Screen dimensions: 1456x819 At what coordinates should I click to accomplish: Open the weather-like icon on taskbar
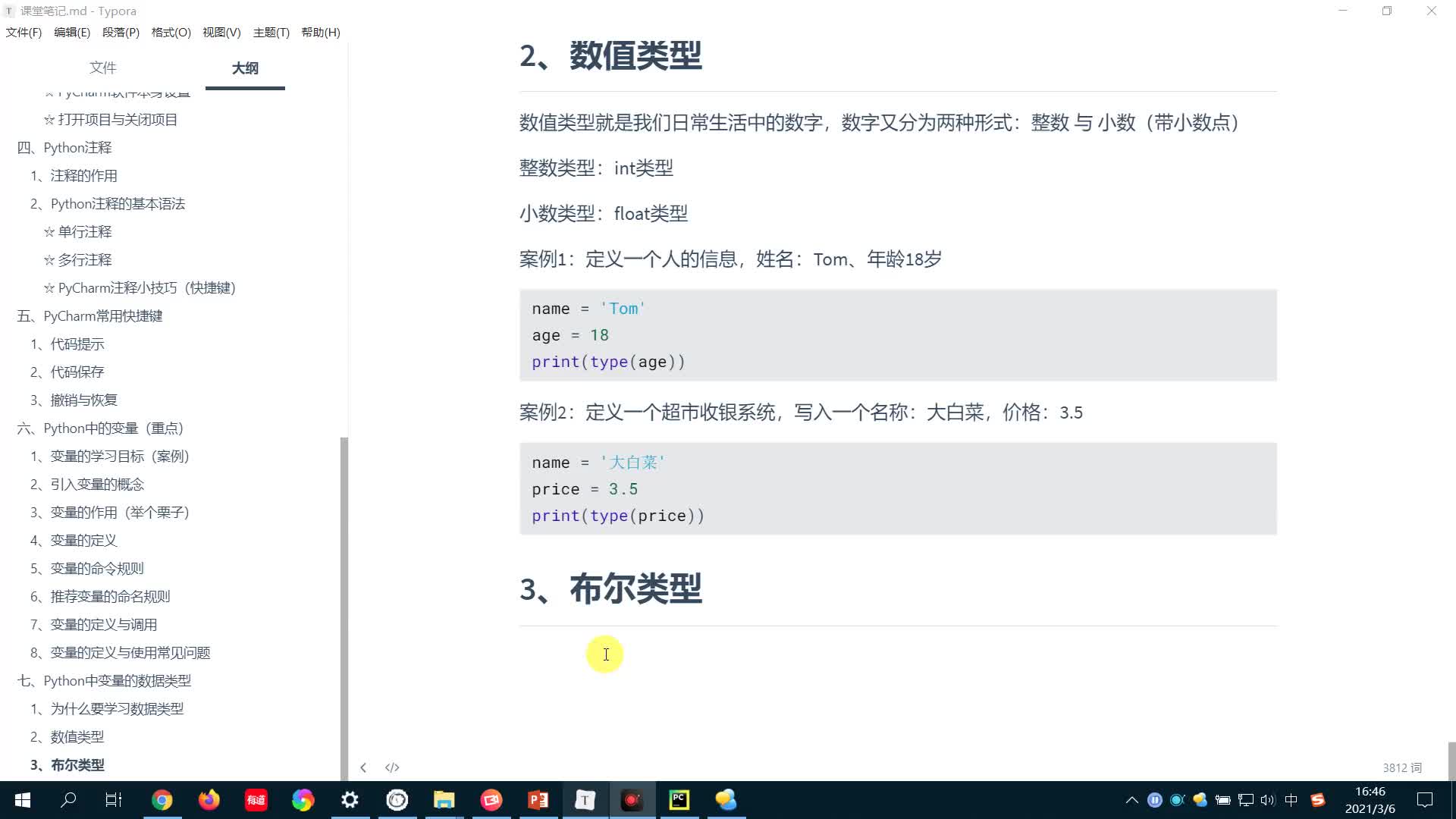pos(726,800)
